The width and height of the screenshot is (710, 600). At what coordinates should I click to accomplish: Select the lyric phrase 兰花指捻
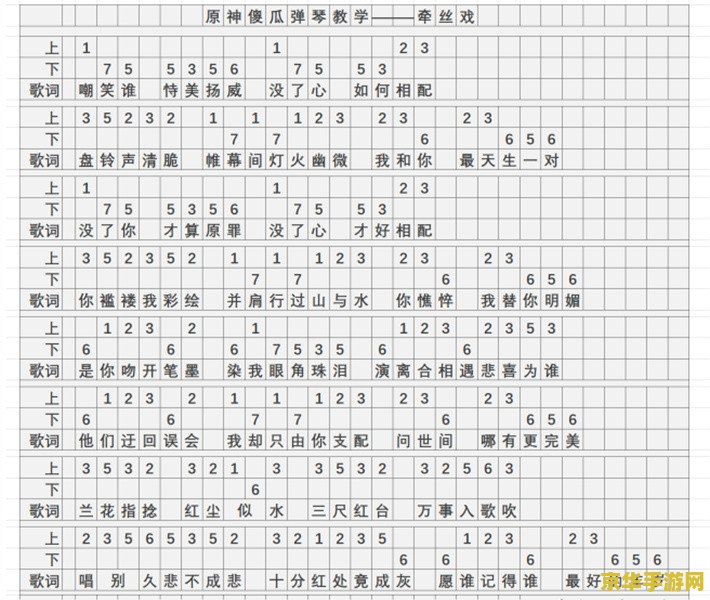pos(118,511)
